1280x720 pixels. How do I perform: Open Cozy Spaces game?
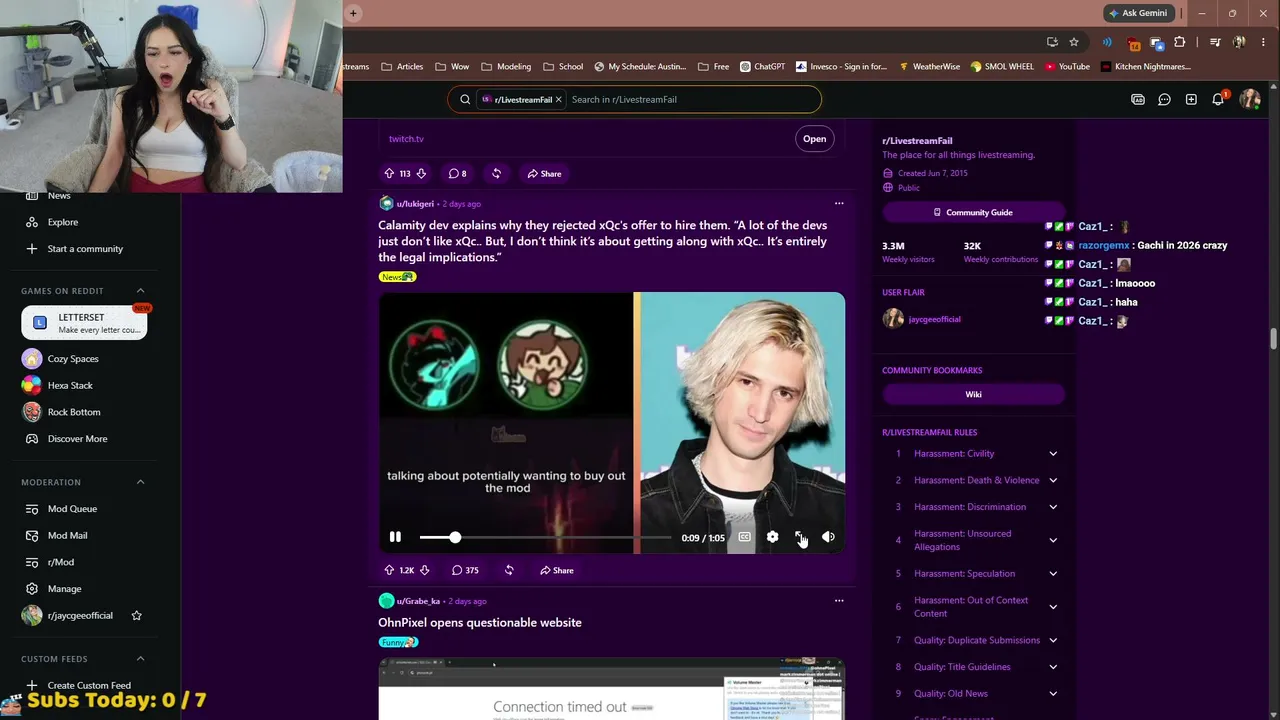point(73,359)
